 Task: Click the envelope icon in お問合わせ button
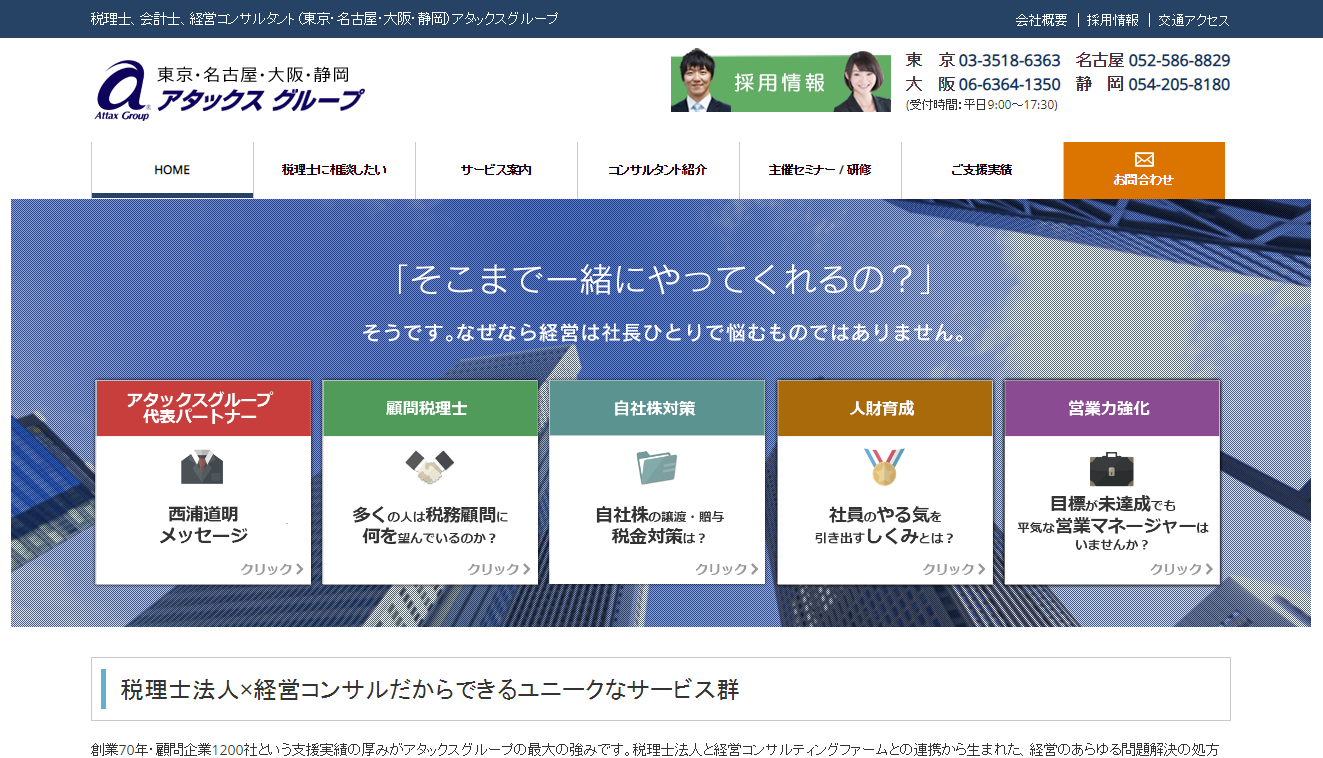1144,159
